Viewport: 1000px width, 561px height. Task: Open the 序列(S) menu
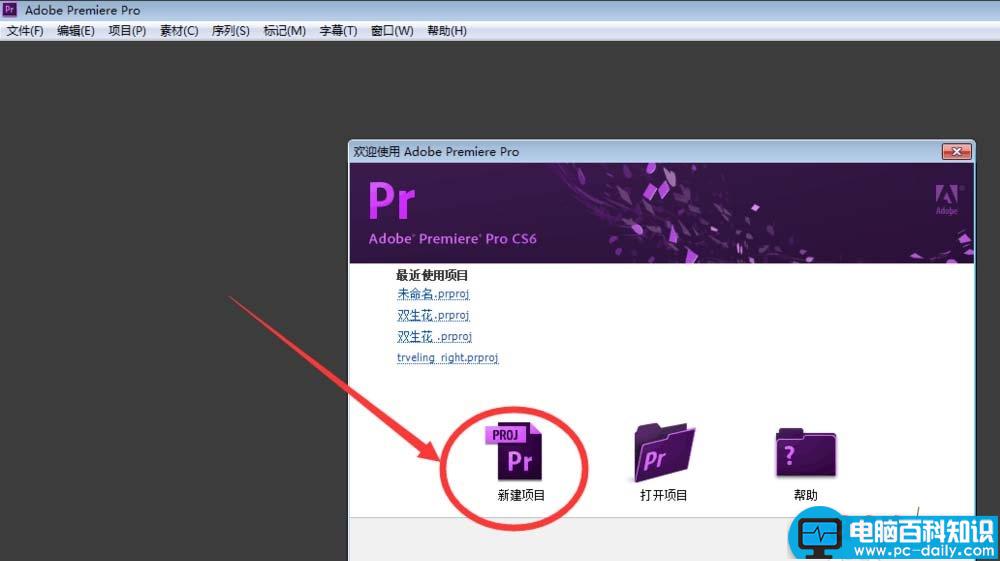pyautogui.click(x=230, y=31)
